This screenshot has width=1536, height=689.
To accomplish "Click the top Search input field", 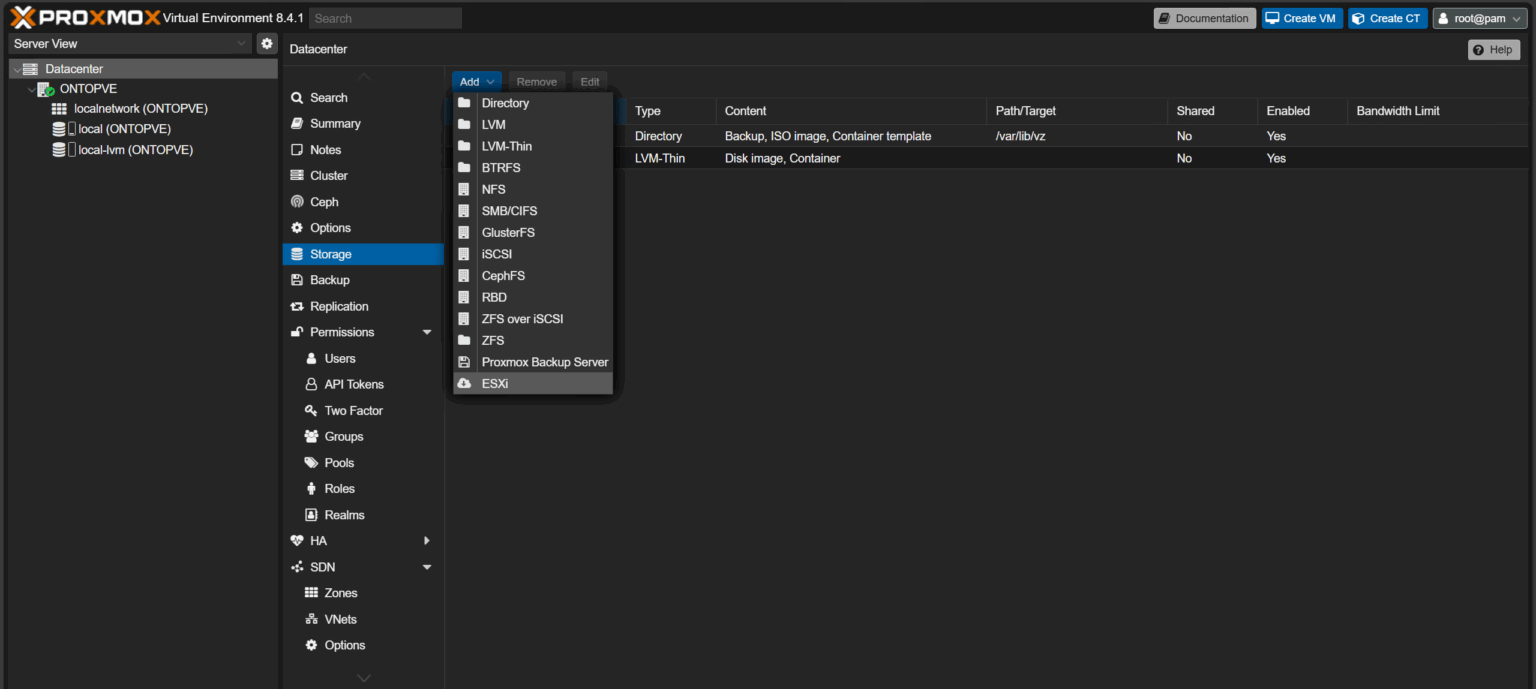I will [x=385, y=18].
